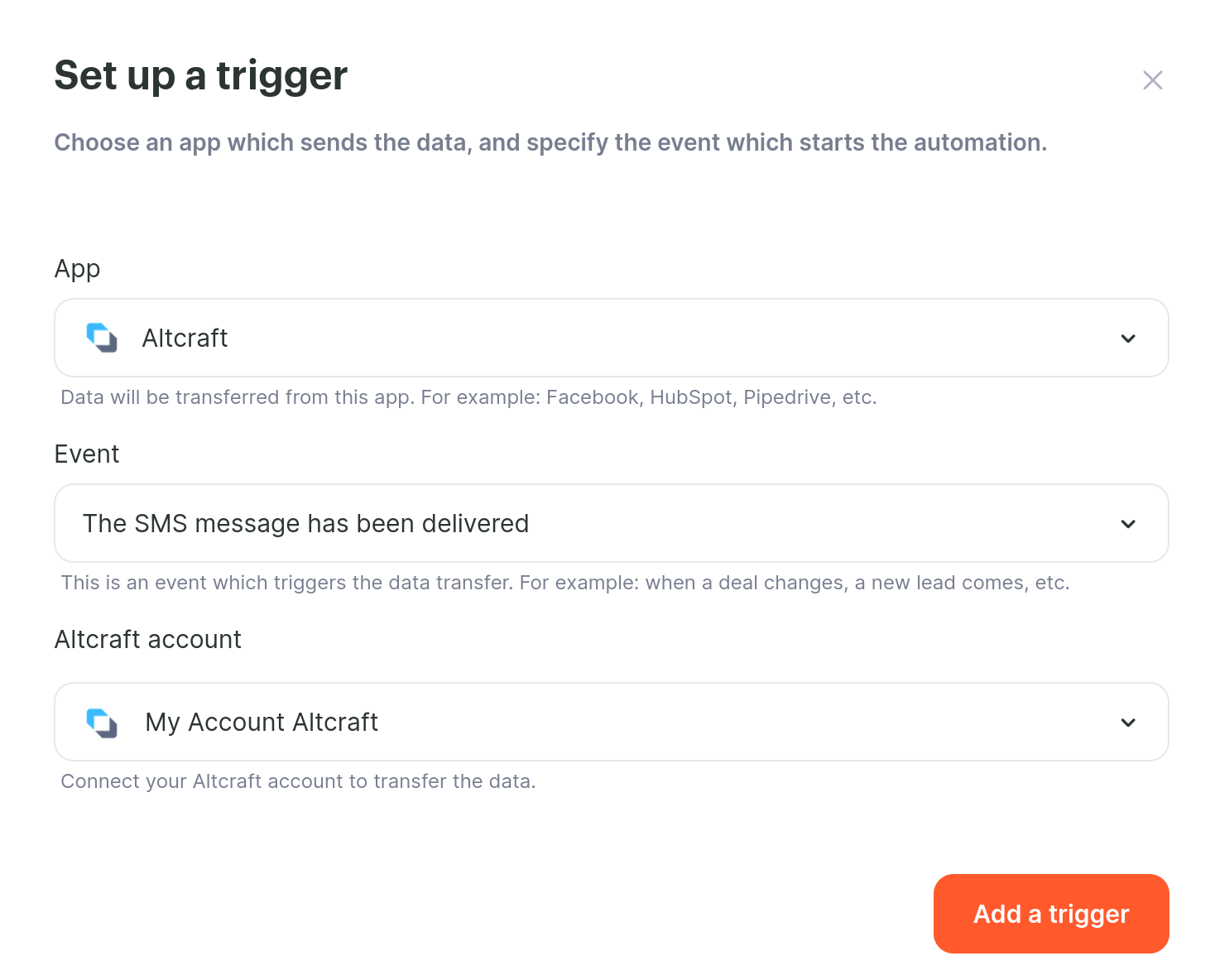Click the Event helper text about triggers
The width and height of the screenshot is (1215, 980).
(x=565, y=583)
